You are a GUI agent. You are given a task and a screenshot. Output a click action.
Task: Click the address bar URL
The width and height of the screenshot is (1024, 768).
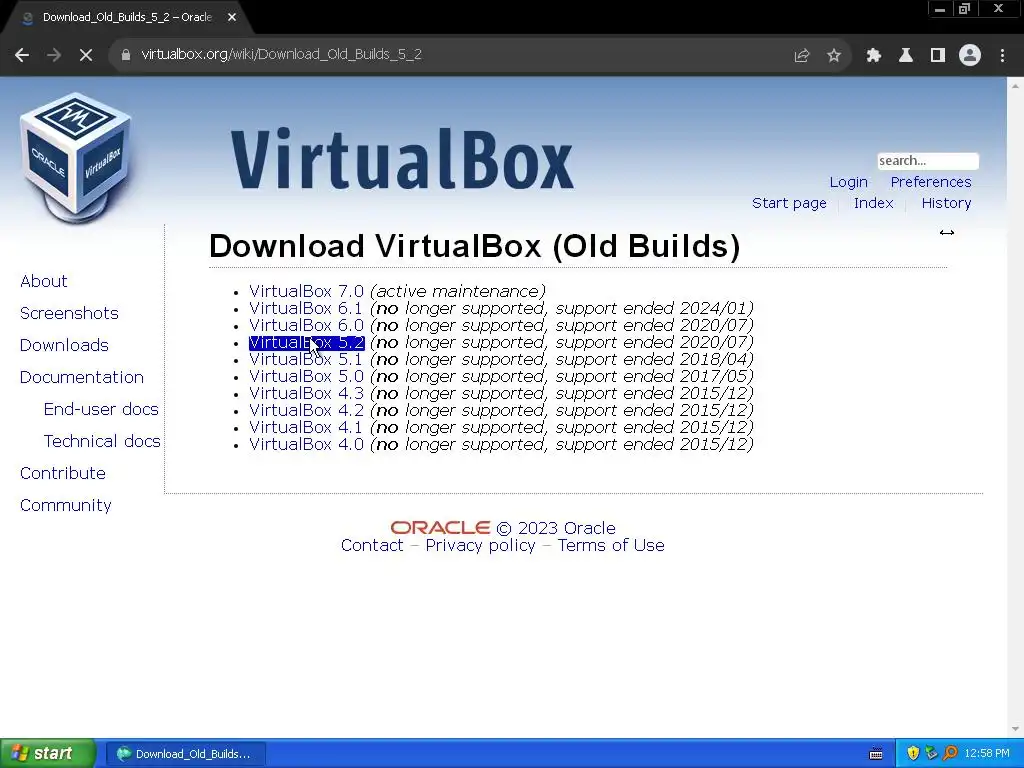281,54
